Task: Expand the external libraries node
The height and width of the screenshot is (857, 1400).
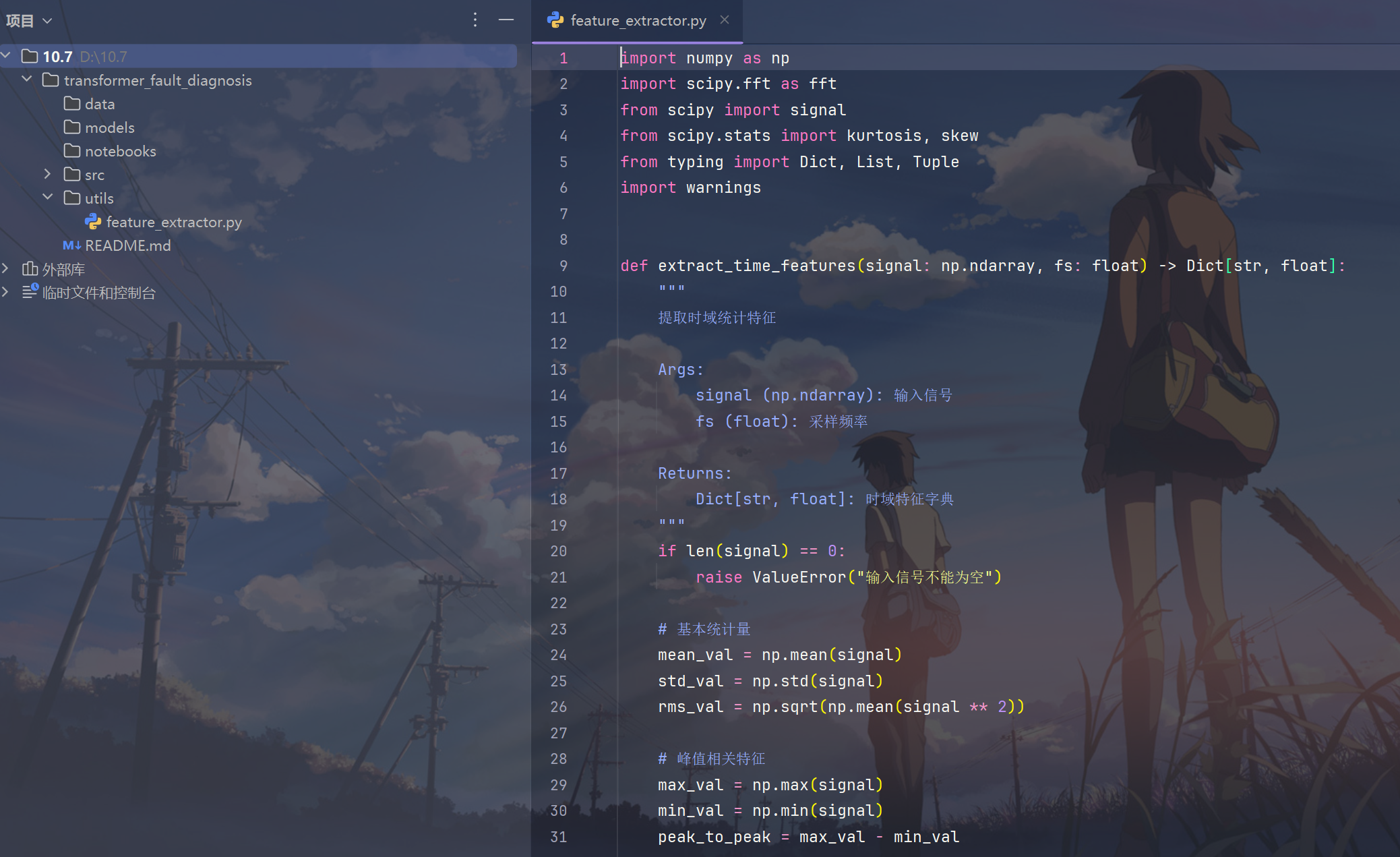Action: click(x=6, y=268)
